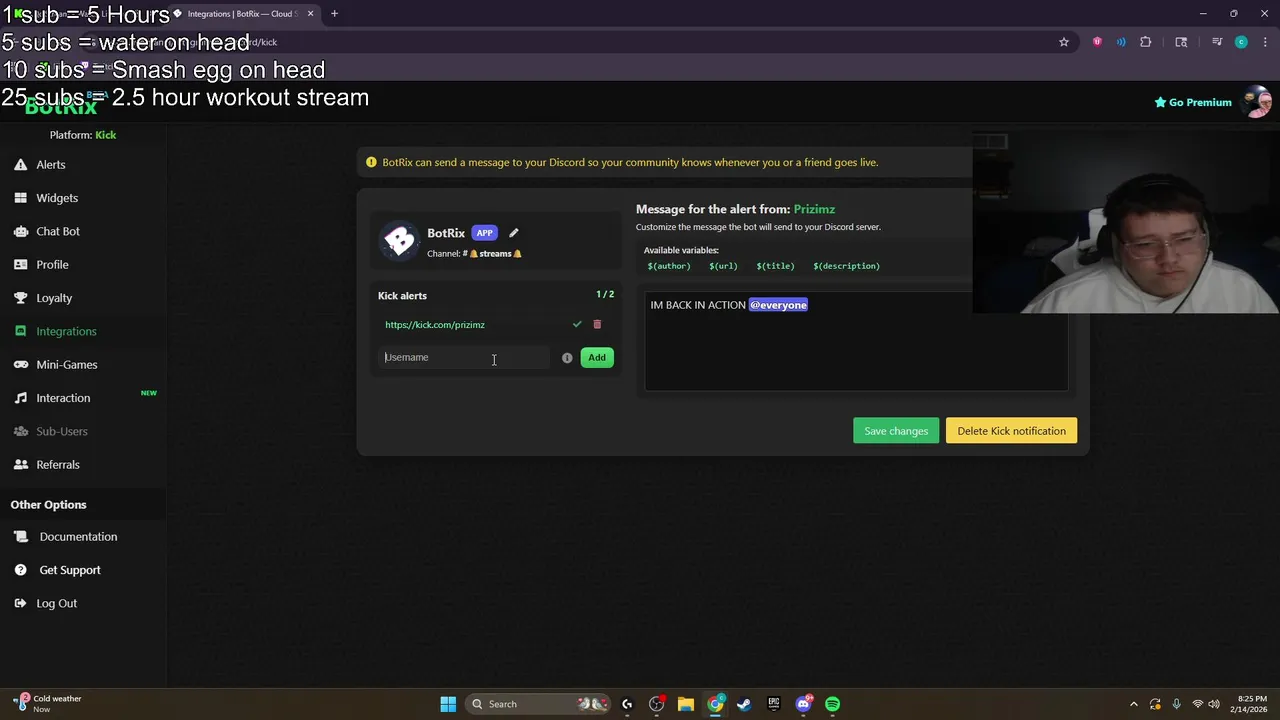This screenshot has height=720, width=1280.
Task: Click the Profile card icon in sidebar
Action: [x=20, y=265]
